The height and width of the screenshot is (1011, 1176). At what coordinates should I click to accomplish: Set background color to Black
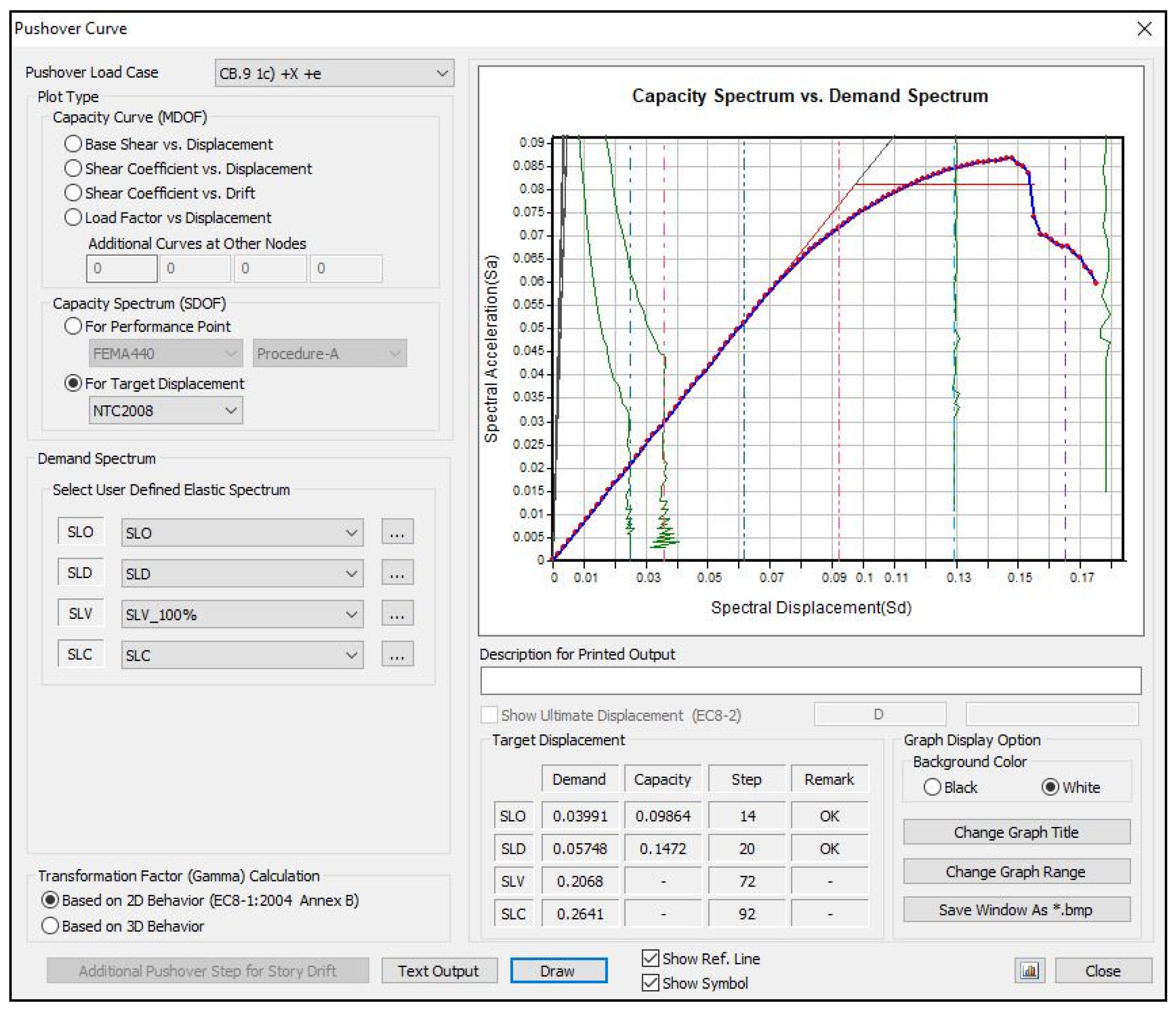(932, 787)
